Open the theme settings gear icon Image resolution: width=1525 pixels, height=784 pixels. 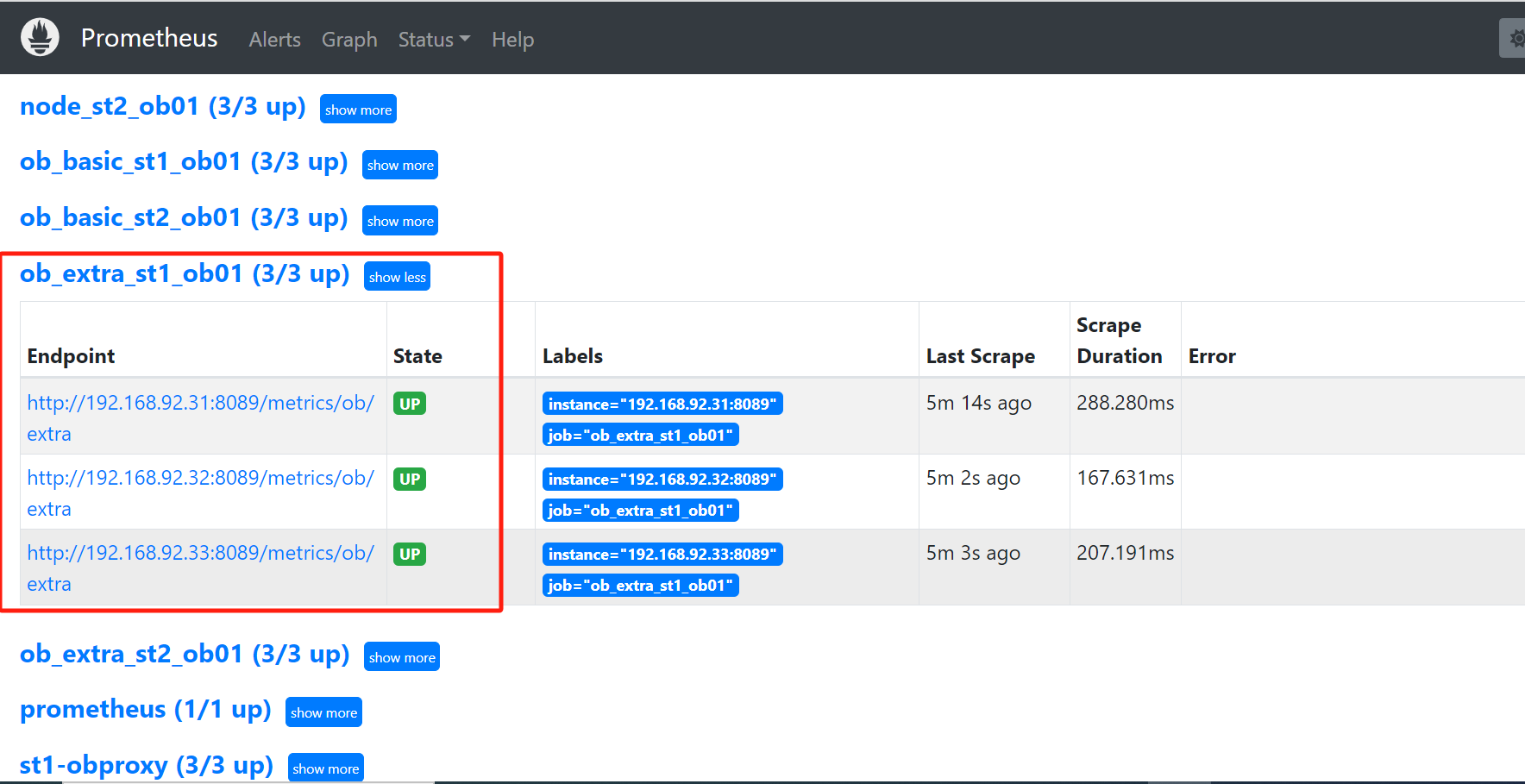tap(1514, 39)
